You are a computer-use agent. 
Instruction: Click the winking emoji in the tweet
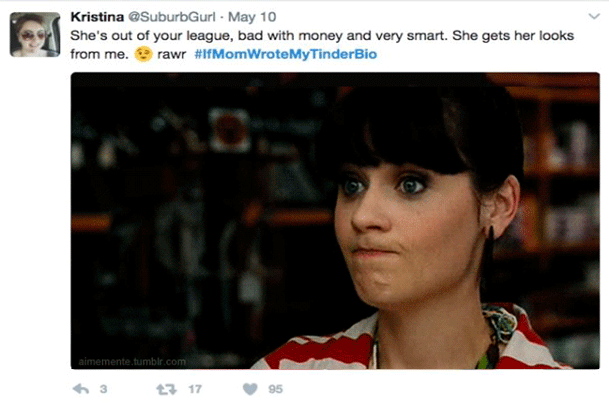(143, 54)
